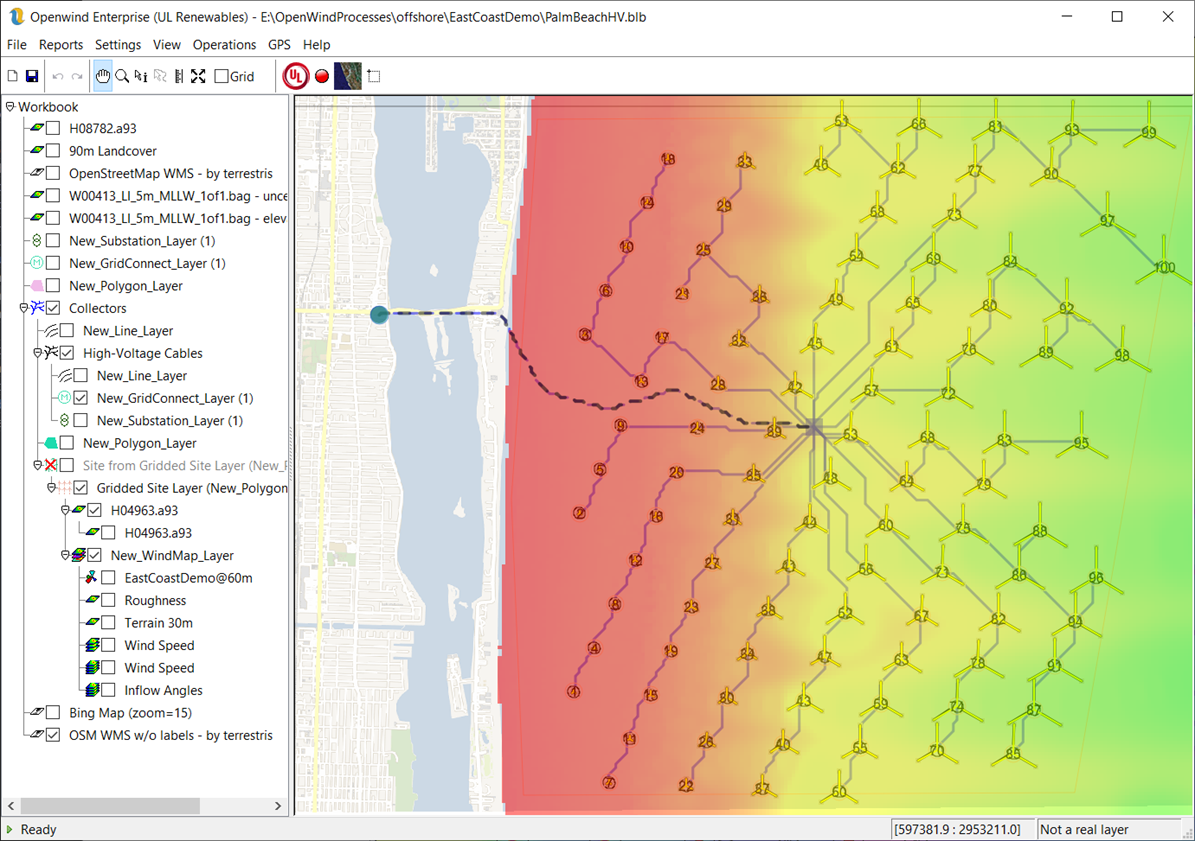Click the pink polygon icon of New_Polygon_Layer
This screenshot has height=841, width=1195.
click(37, 286)
